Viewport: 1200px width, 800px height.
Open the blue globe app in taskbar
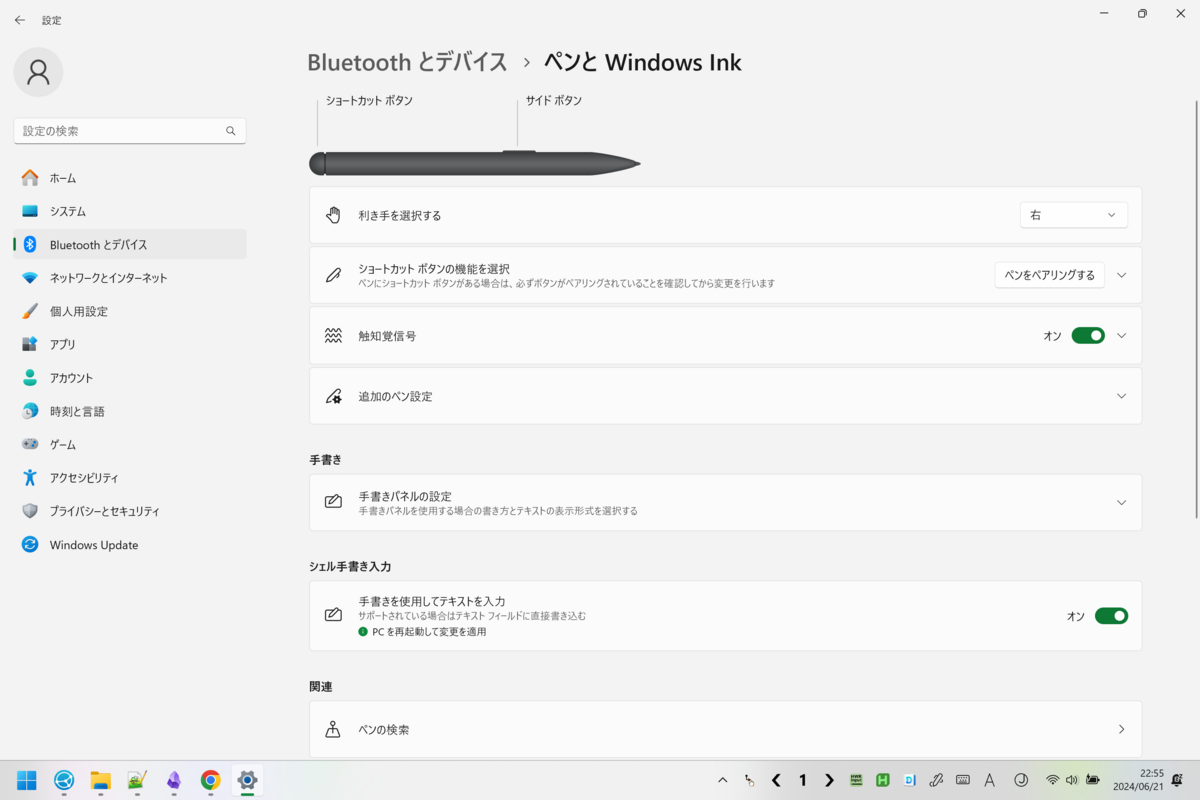click(64, 780)
